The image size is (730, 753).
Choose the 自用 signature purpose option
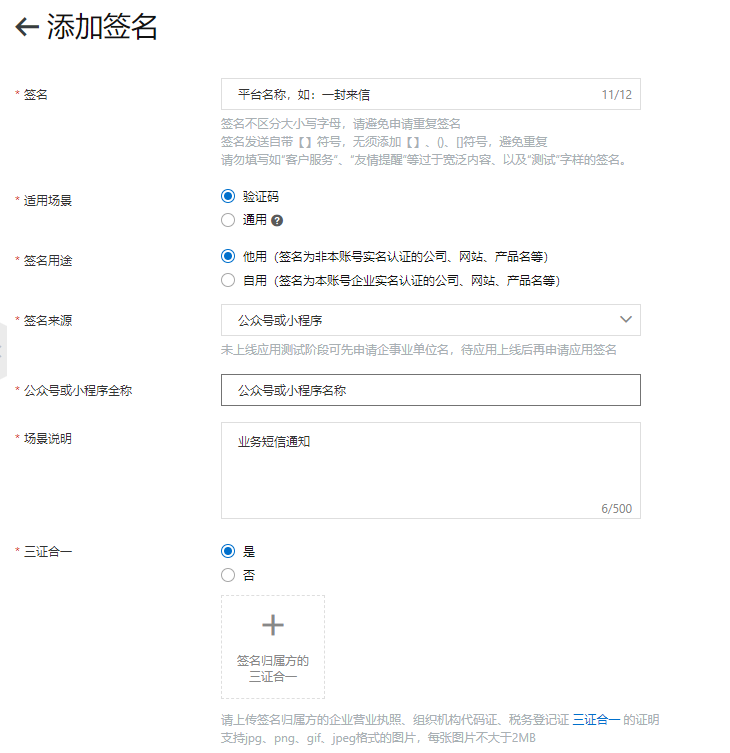coord(228,280)
